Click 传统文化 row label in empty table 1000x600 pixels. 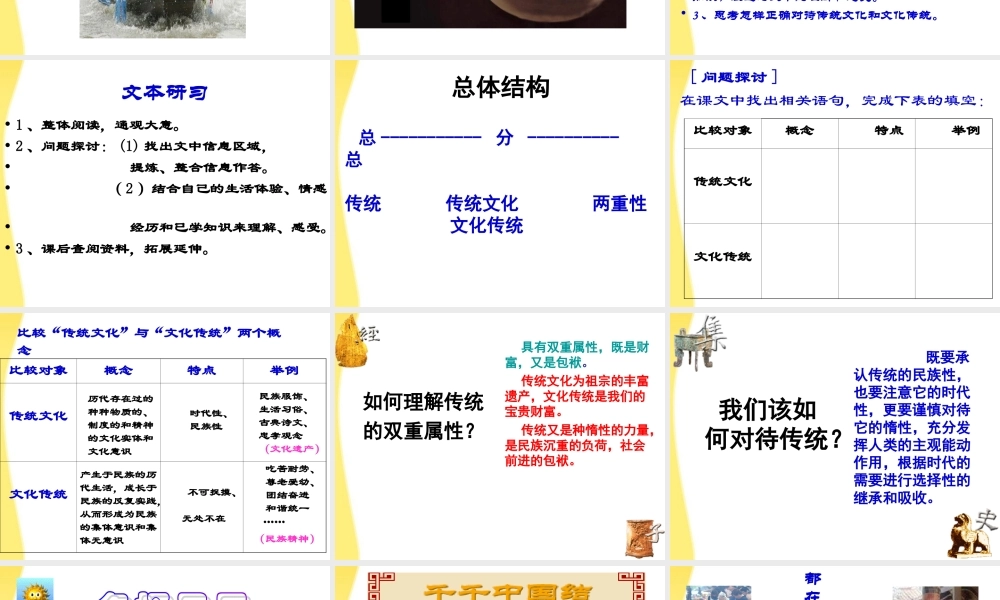click(x=723, y=181)
